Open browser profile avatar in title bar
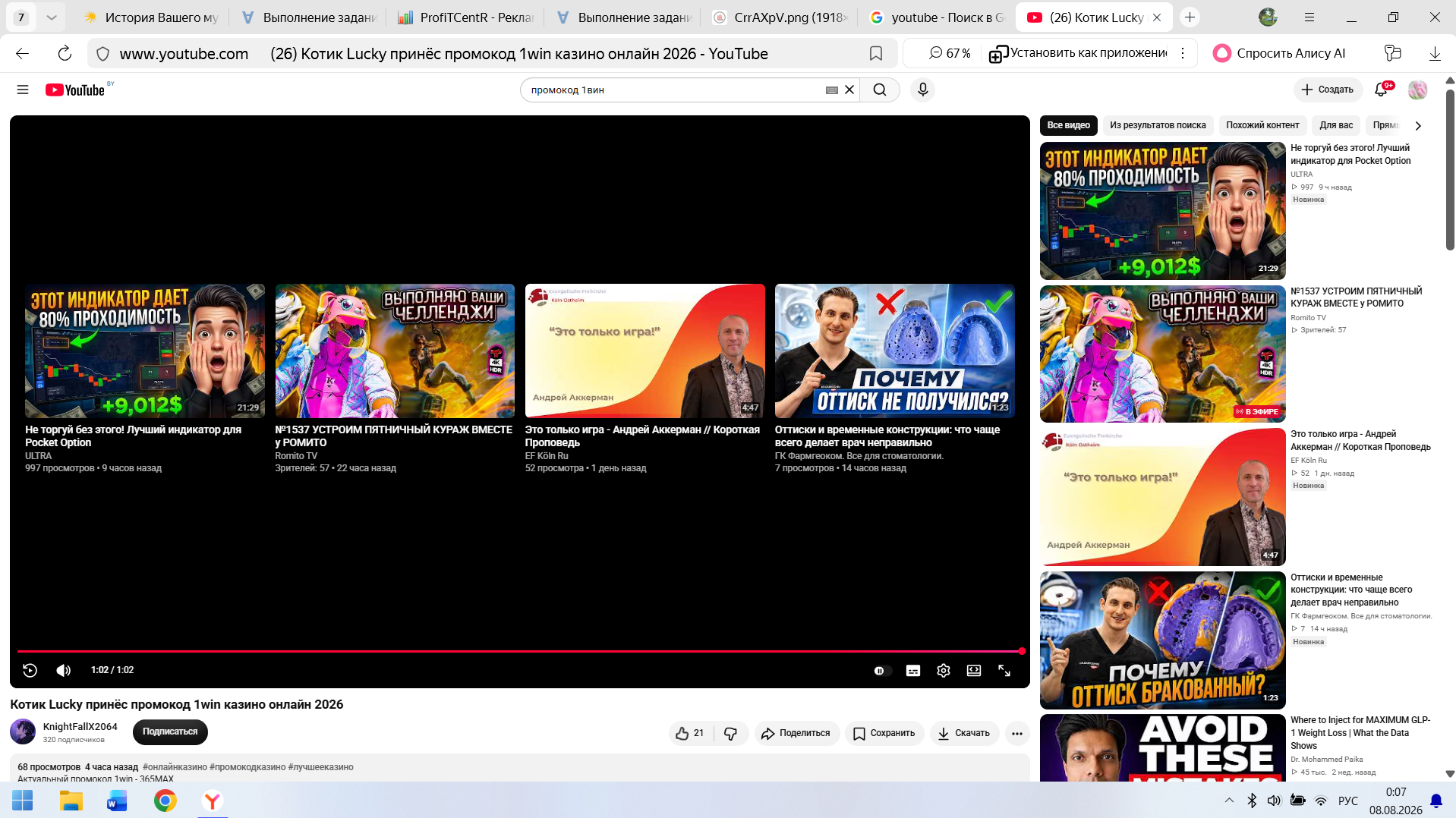 1268,17
